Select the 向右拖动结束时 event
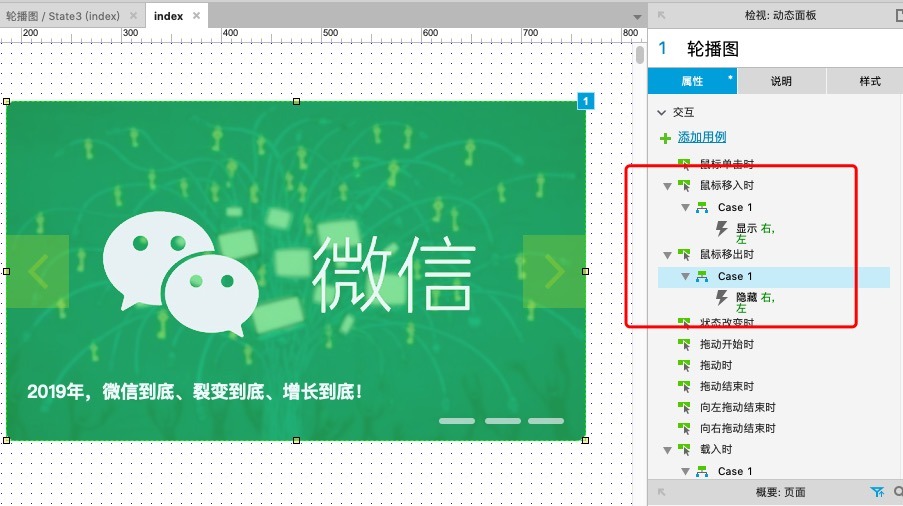 (x=738, y=428)
